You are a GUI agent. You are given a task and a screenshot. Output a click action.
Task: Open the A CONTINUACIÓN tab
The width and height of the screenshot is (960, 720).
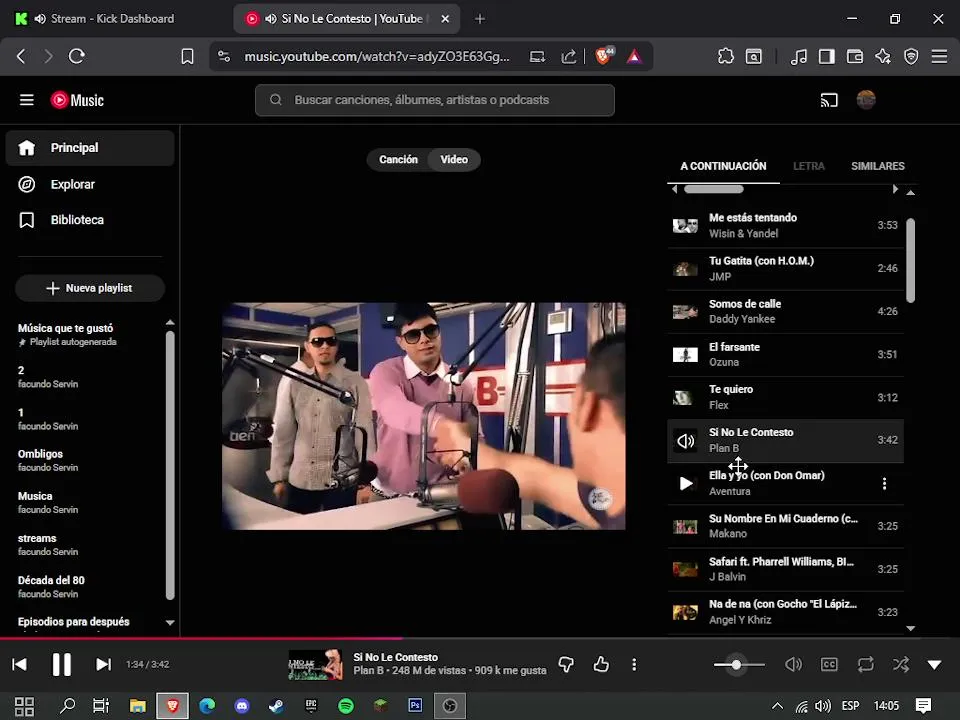click(723, 166)
